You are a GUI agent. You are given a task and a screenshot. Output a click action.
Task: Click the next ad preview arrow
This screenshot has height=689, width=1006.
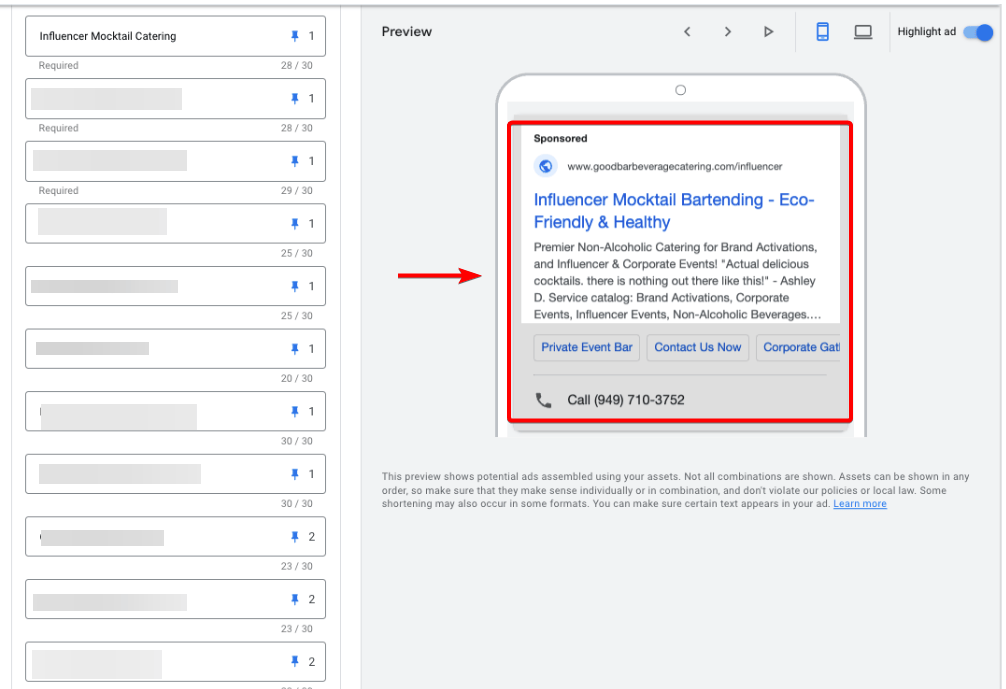(728, 32)
